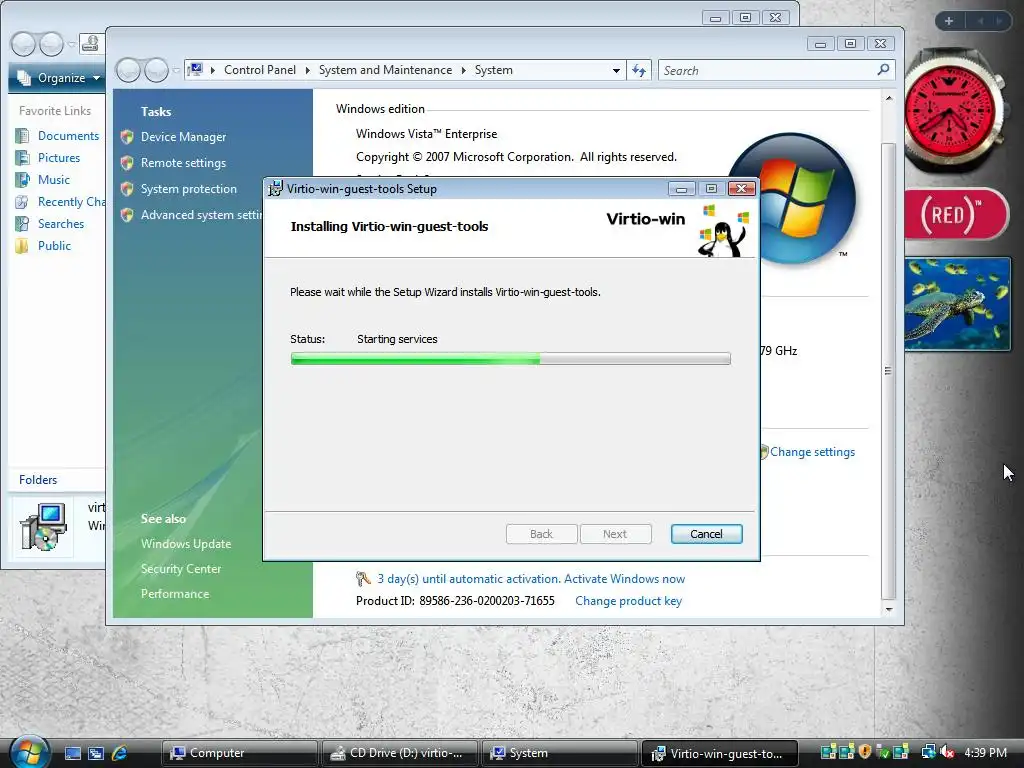Viewport: 1024px width, 768px height.
Task: Click the red watch clock gadget
Action: [951, 110]
